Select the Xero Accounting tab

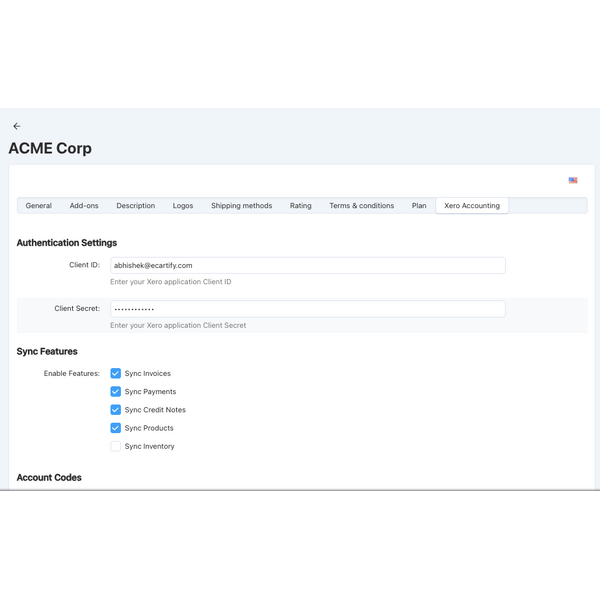[x=471, y=206]
